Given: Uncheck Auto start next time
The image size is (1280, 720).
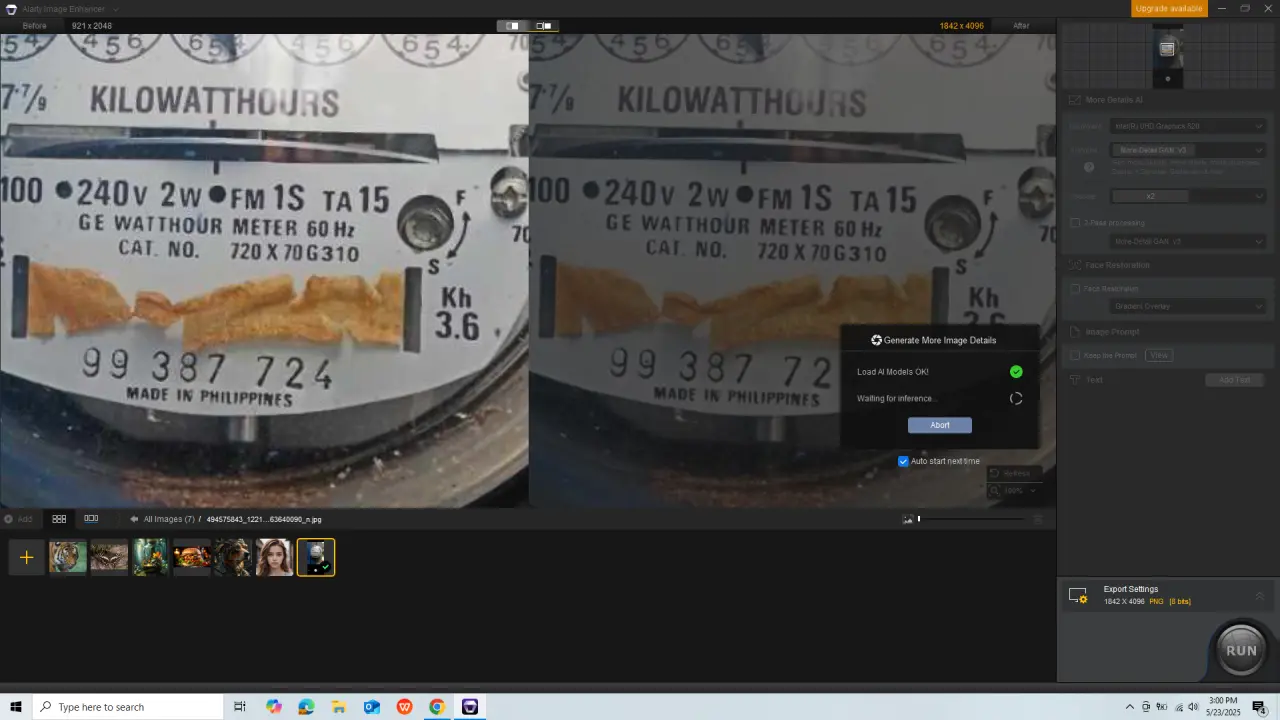Looking at the screenshot, I should point(903,461).
